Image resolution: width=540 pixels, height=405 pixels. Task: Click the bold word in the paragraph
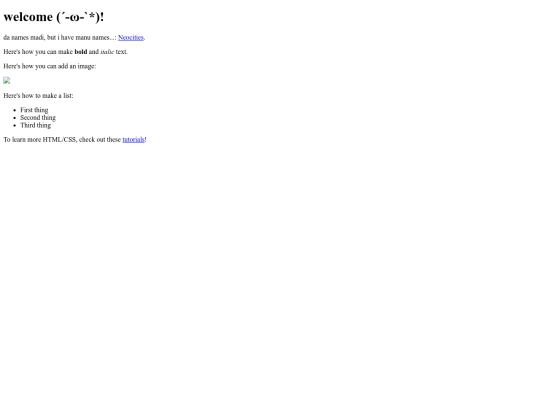(x=81, y=52)
